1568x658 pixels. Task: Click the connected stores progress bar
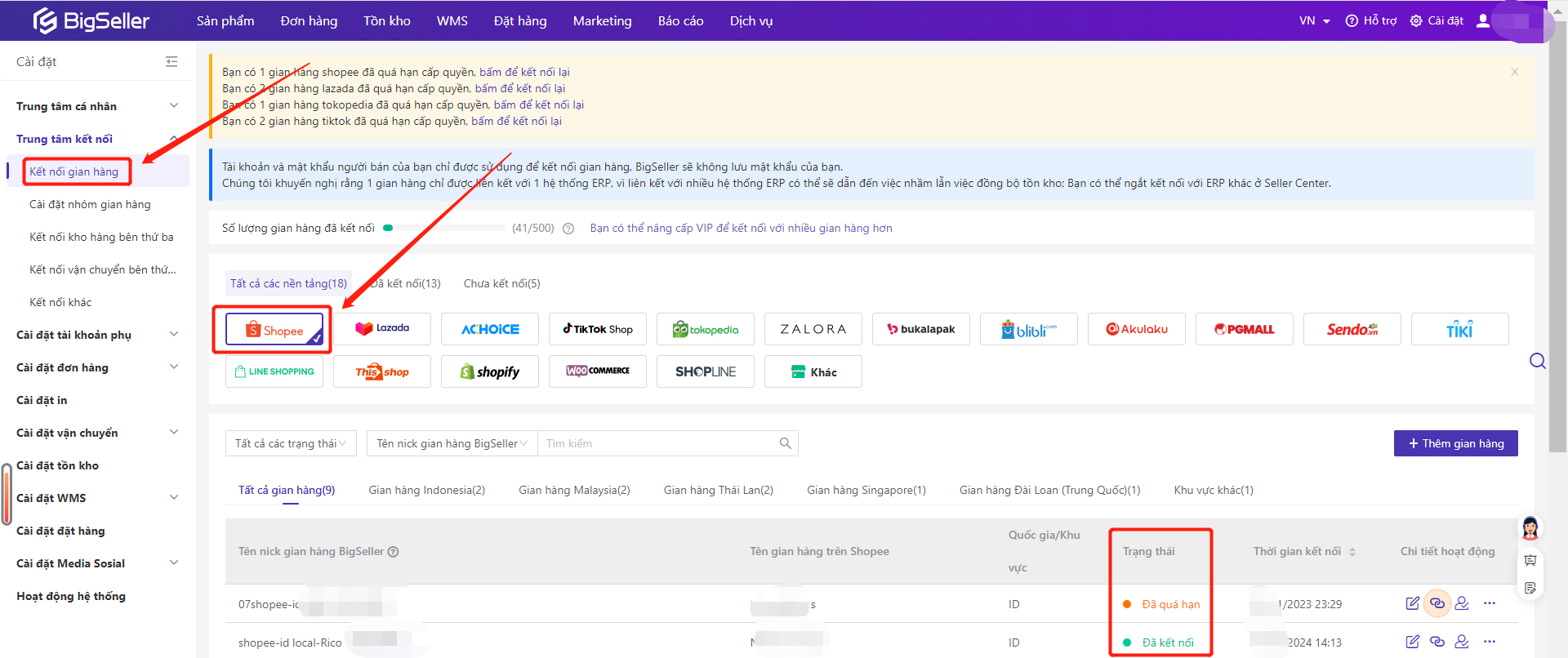(x=444, y=229)
